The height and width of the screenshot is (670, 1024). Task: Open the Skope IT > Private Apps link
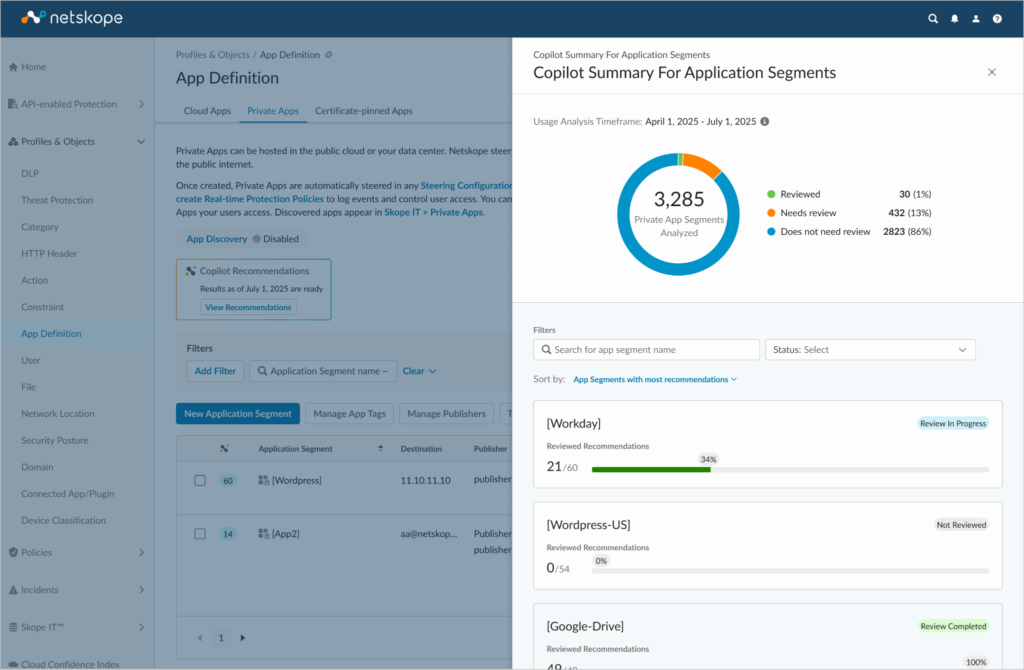[x=434, y=212]
